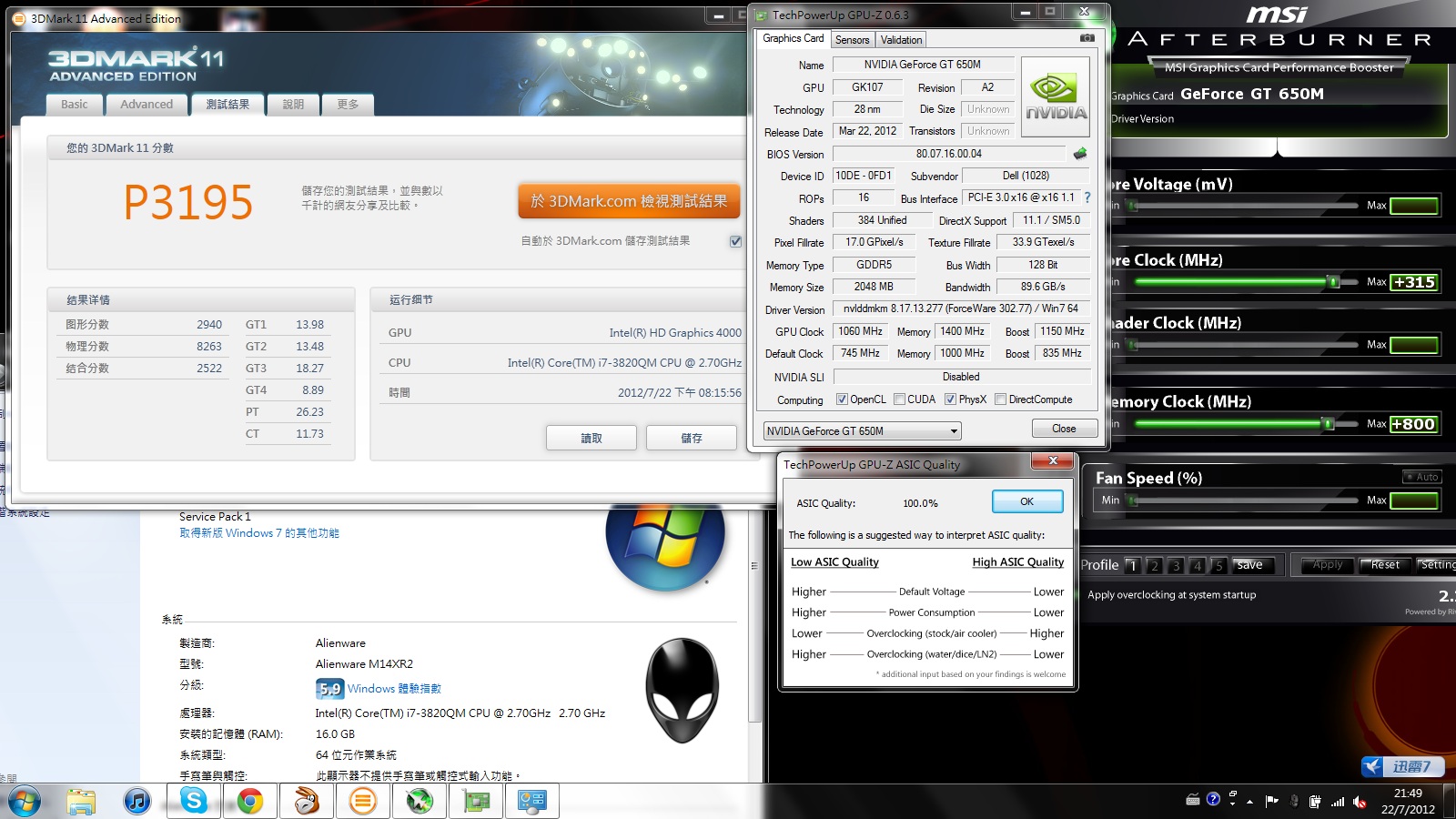Open the NVIDIA GeForce GT 650M card dropdown
This screenshot has height=819, width=1456.
click(x=862, y=430)
